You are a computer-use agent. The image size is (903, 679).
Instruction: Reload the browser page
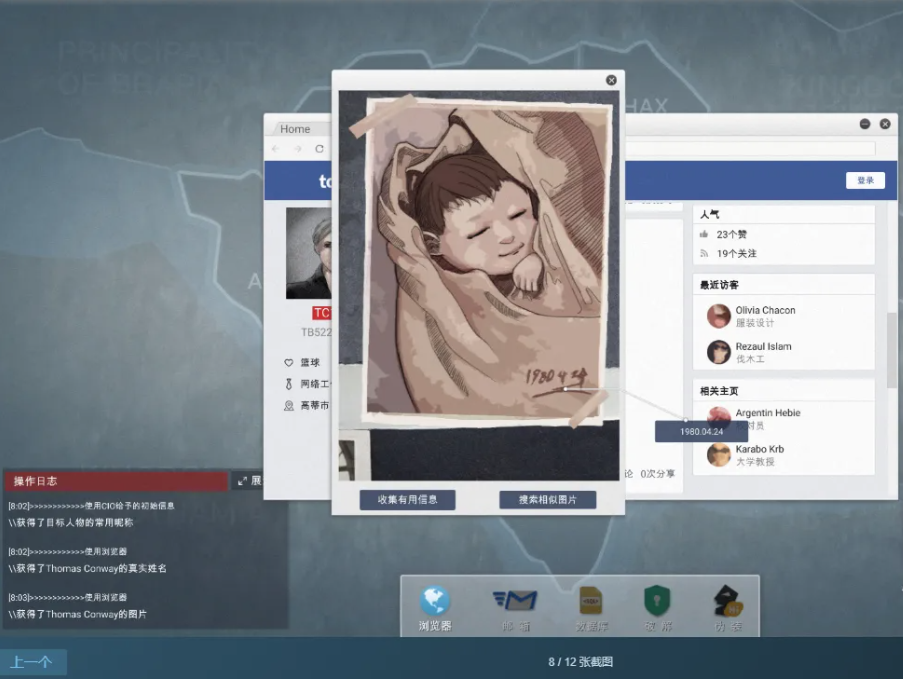tap(319, 149)
